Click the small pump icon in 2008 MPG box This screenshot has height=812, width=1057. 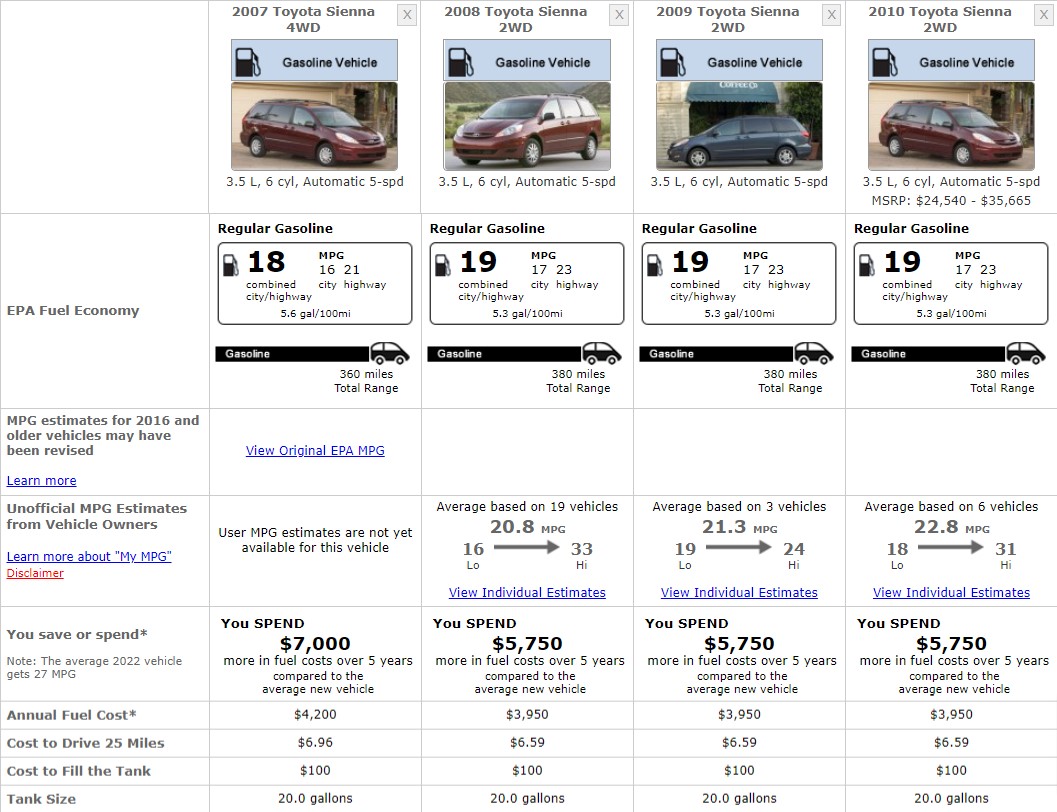tap(443, 266)
